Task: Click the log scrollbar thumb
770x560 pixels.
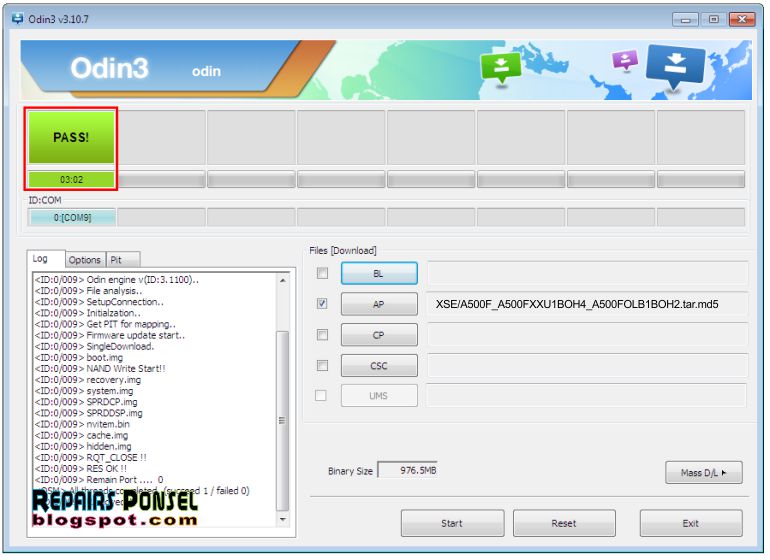Action: 282,421
